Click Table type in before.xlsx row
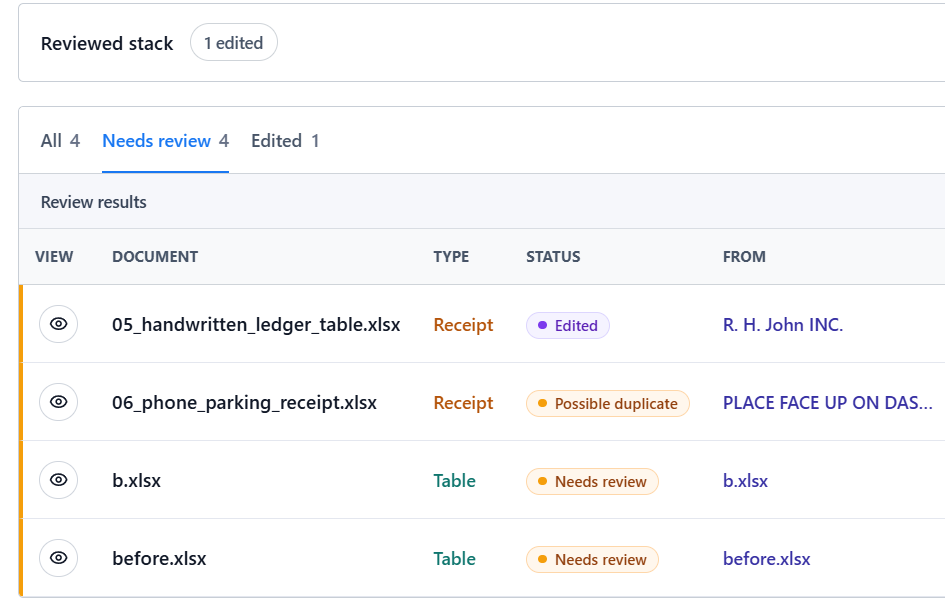 pos(454,559)
